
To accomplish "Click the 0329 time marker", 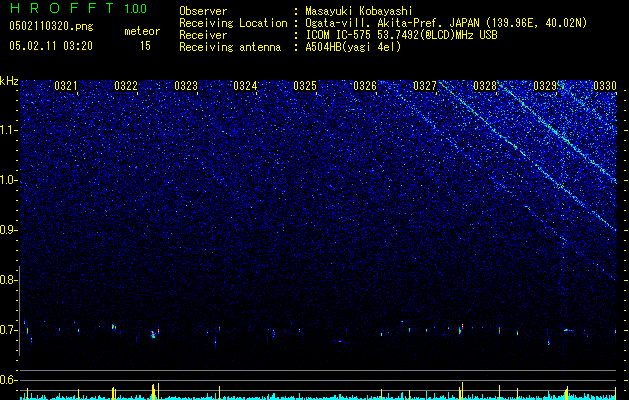I will coord(545,86).
